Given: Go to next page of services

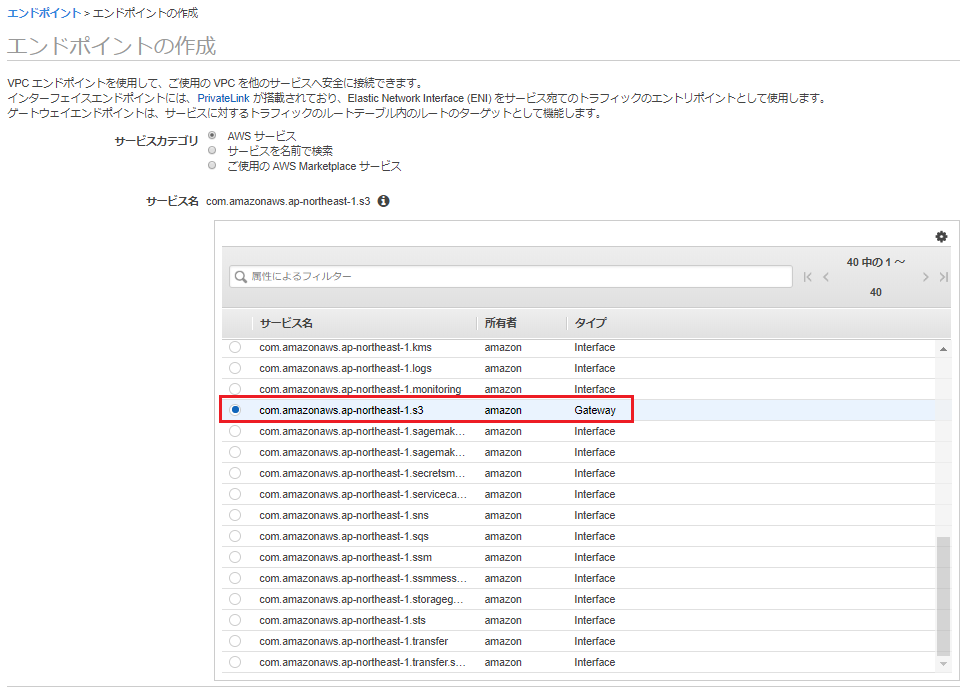Looking at the screenshot, I should click(925, 277).
